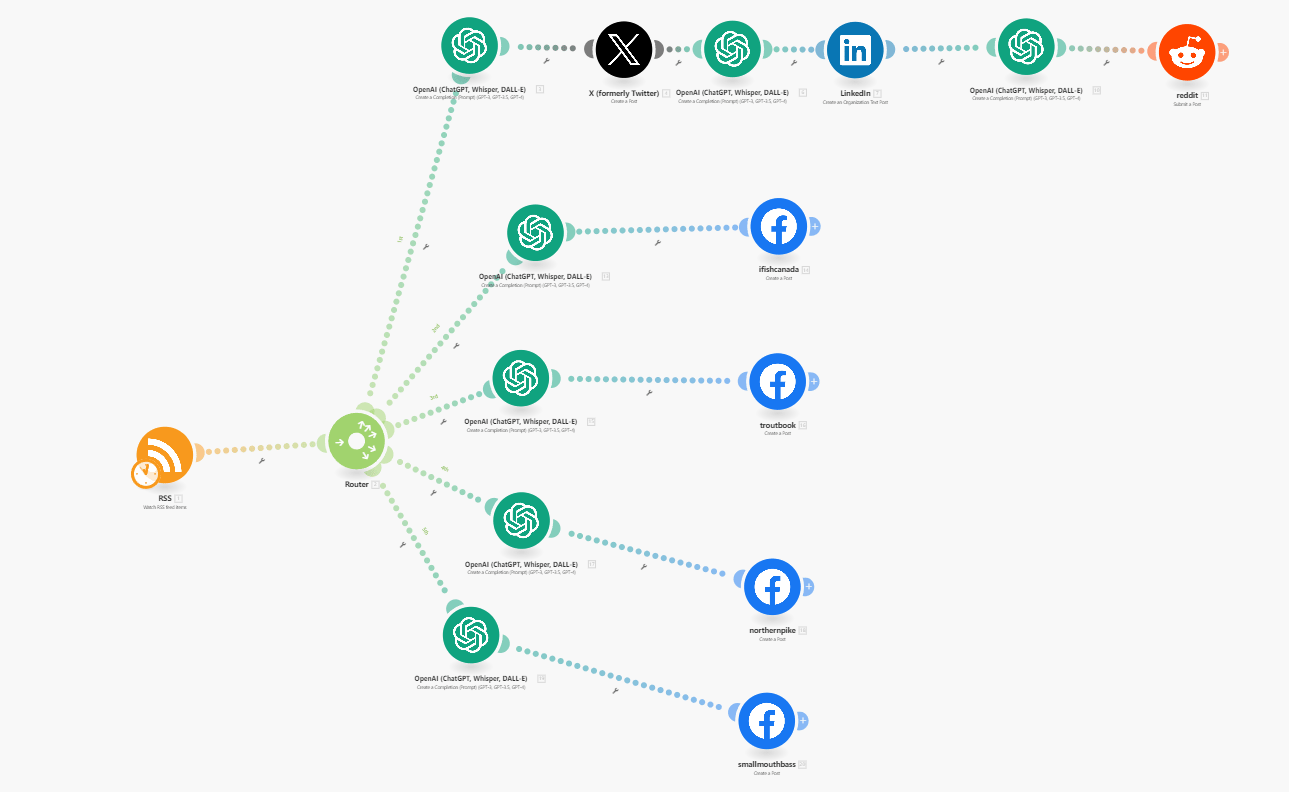Screen dimensions: 1289x792
Task: Add a module after ifishcanada
Action: click(814, 227)
